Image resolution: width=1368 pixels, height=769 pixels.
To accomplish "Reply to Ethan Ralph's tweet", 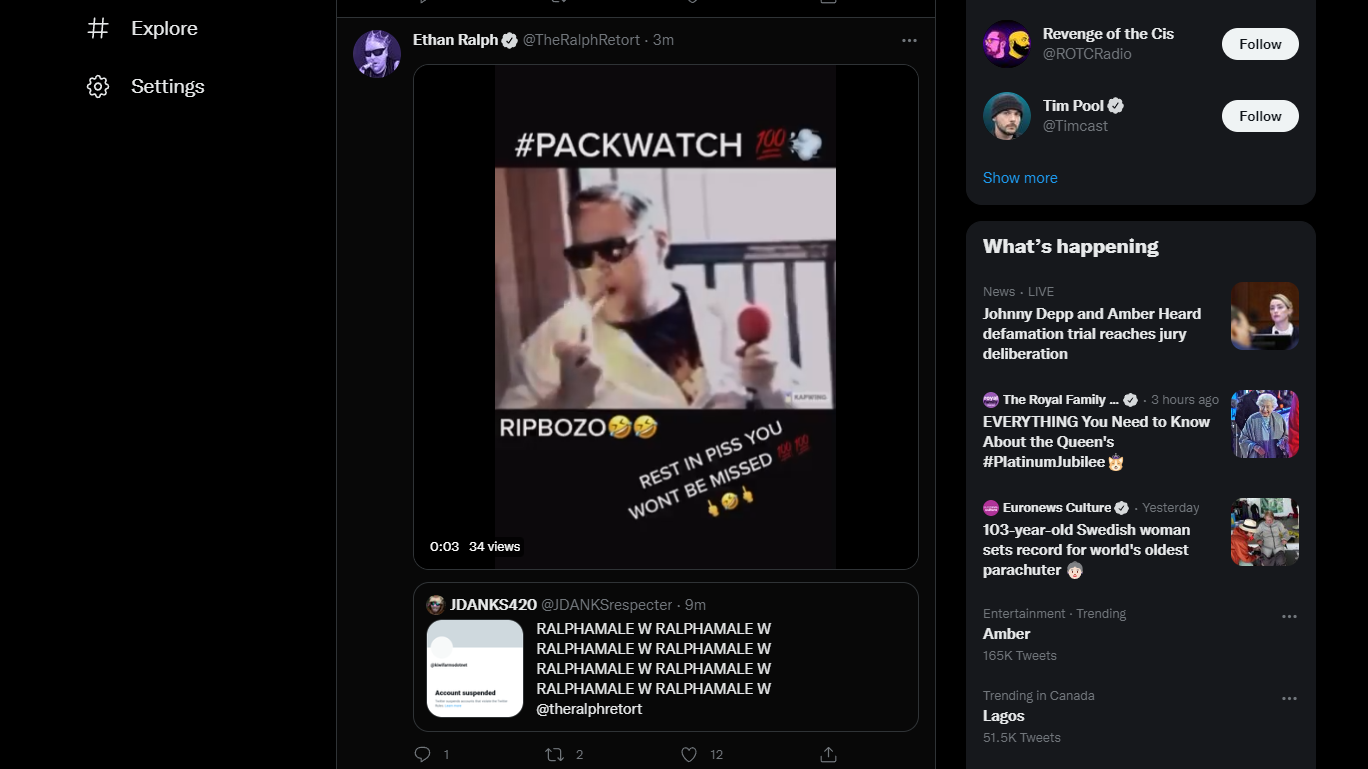I will coord(423,754).
